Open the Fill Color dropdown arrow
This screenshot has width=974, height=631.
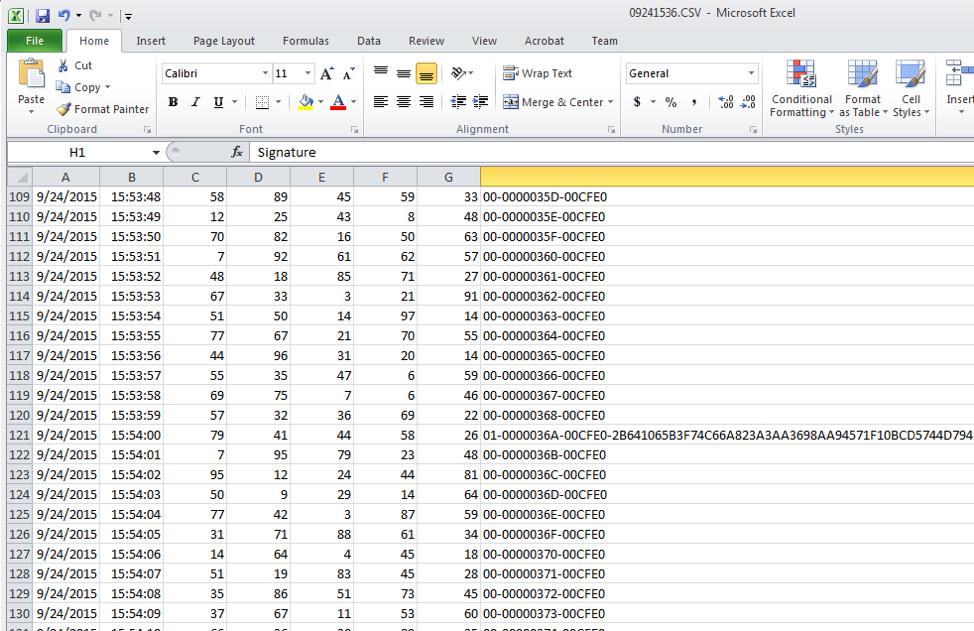[321, 102]
